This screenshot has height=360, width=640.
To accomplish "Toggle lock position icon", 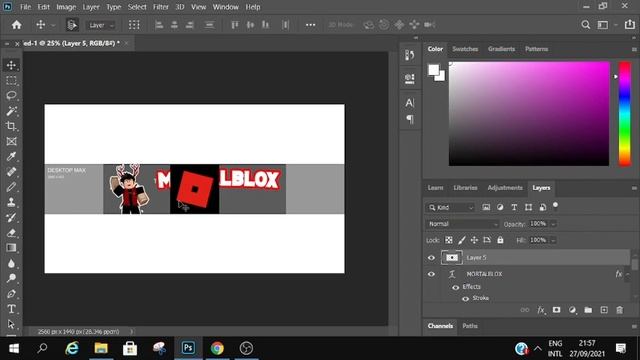I will coord(474,240).
